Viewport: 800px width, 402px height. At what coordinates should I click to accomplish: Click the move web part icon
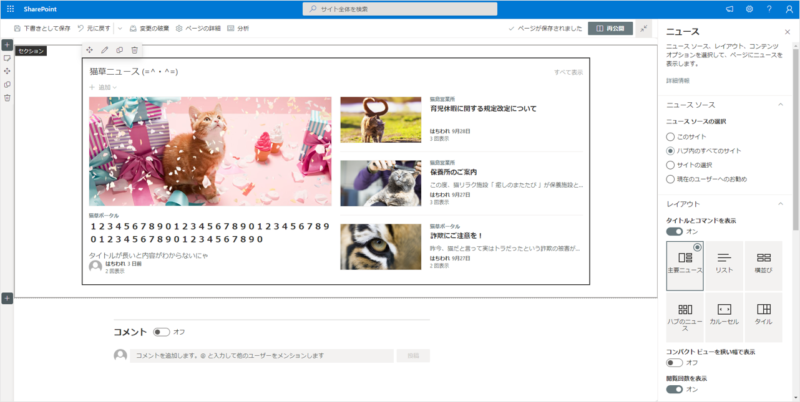(x=89, y=50)
